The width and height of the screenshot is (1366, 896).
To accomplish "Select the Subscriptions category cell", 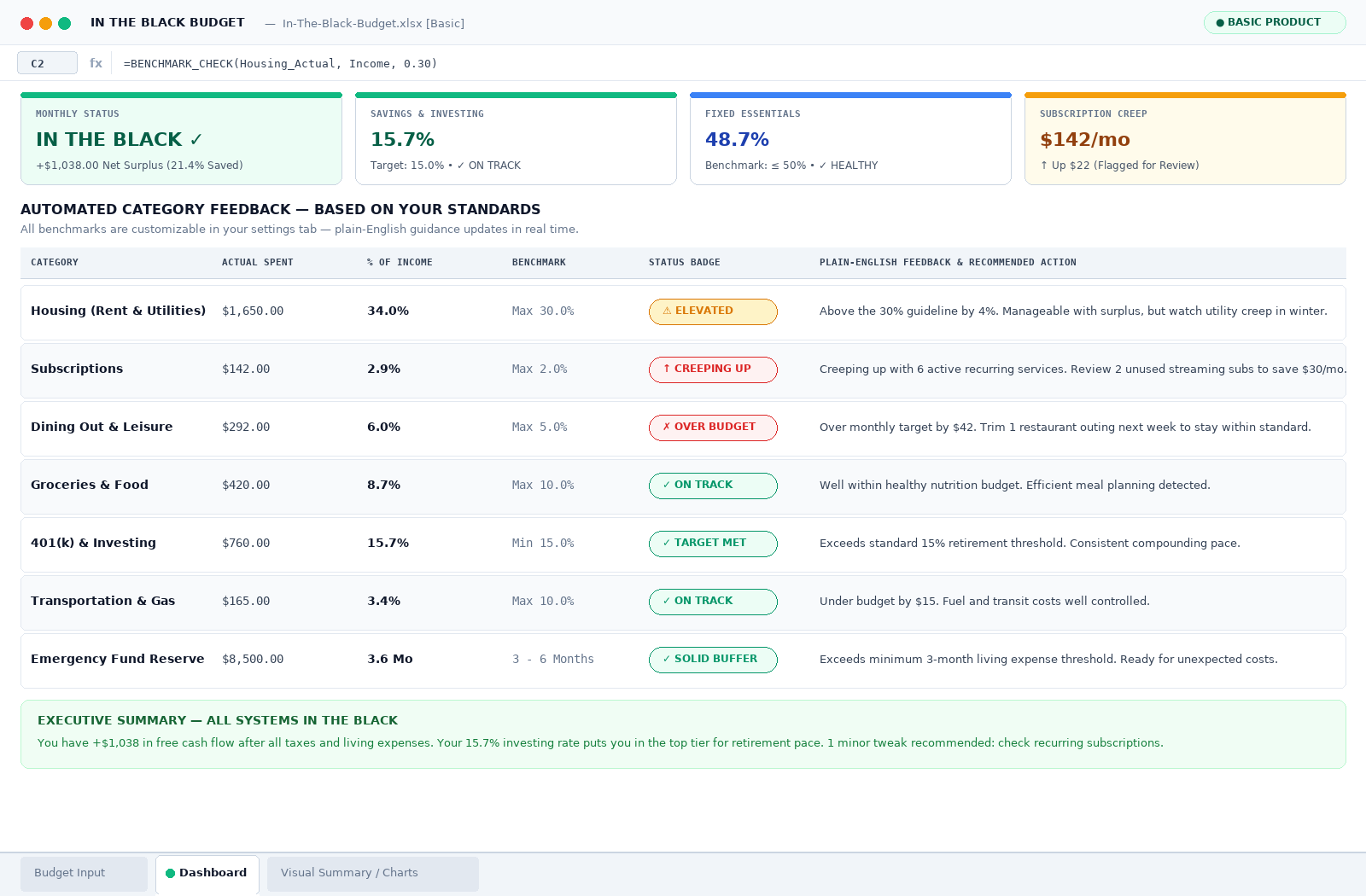I will 77,369.
